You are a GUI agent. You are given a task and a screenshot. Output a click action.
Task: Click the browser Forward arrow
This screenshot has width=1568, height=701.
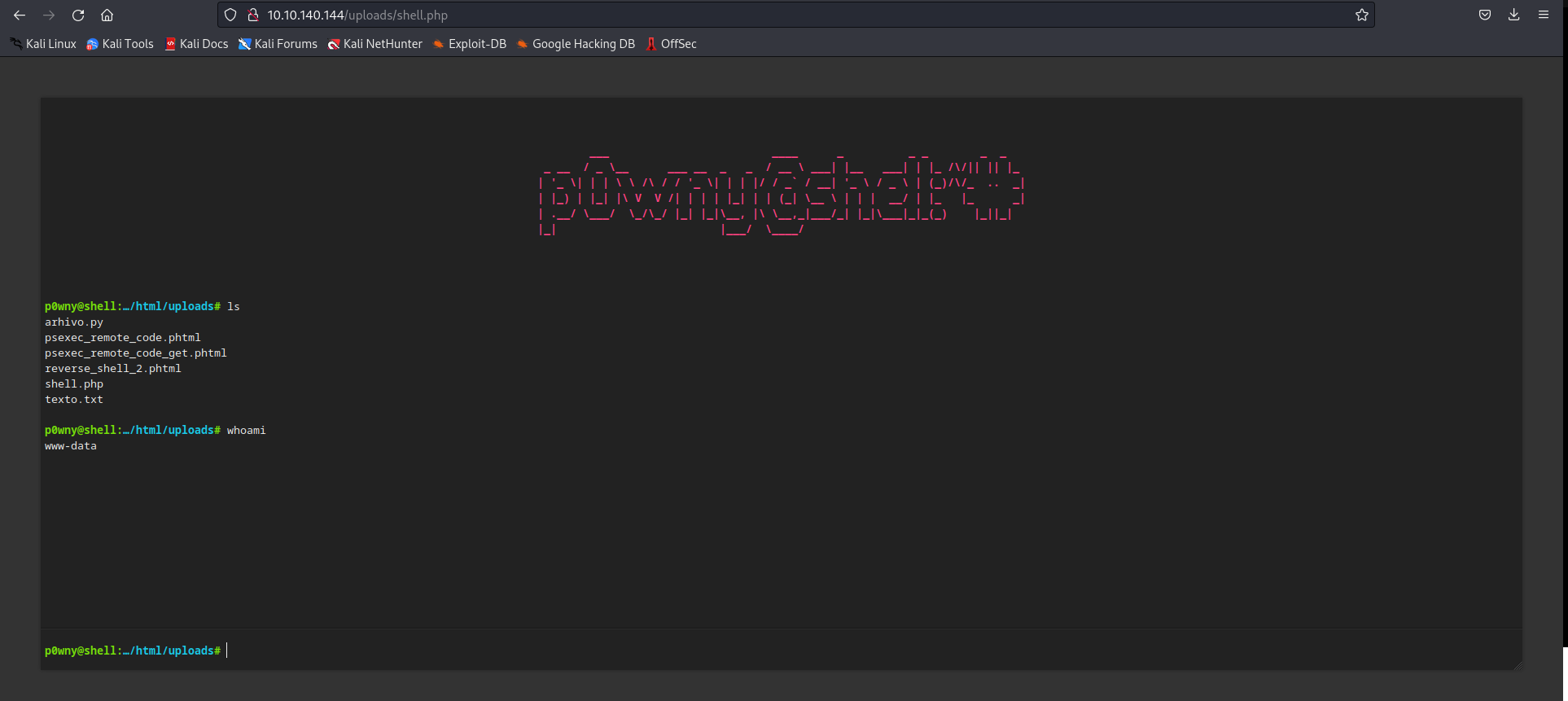[49, 15]
